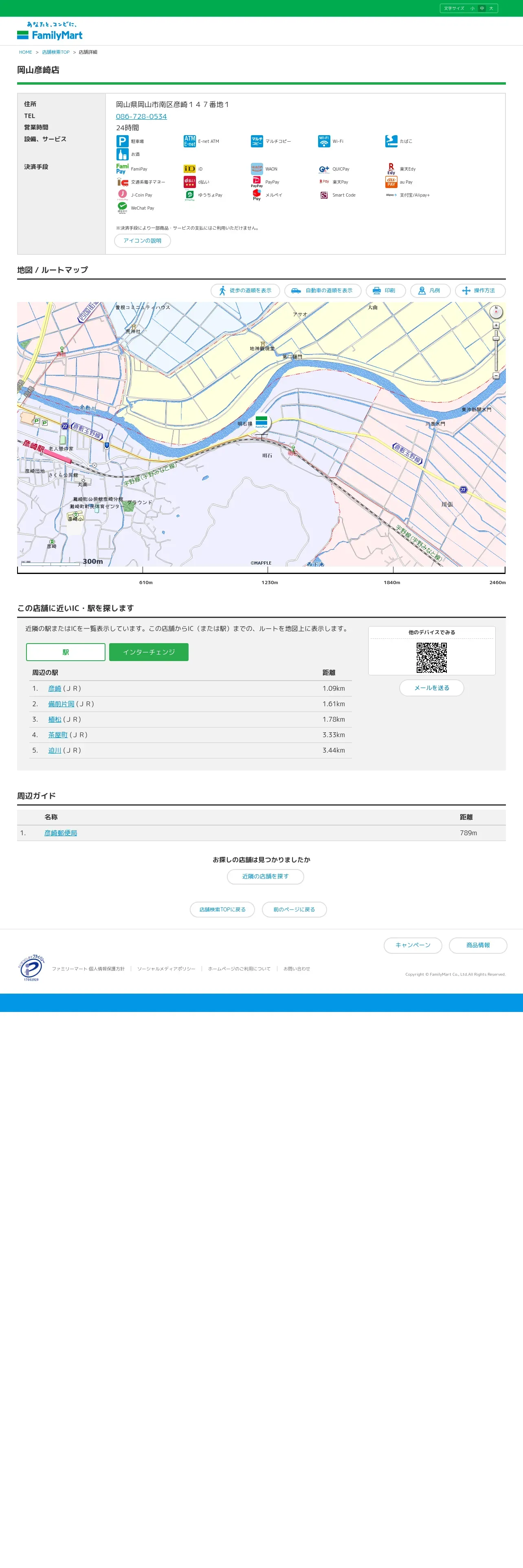Click the E-net ATM icon
Image resolution: width=523 pixels, height=1568 pixels.
click(x=190, y=141)
